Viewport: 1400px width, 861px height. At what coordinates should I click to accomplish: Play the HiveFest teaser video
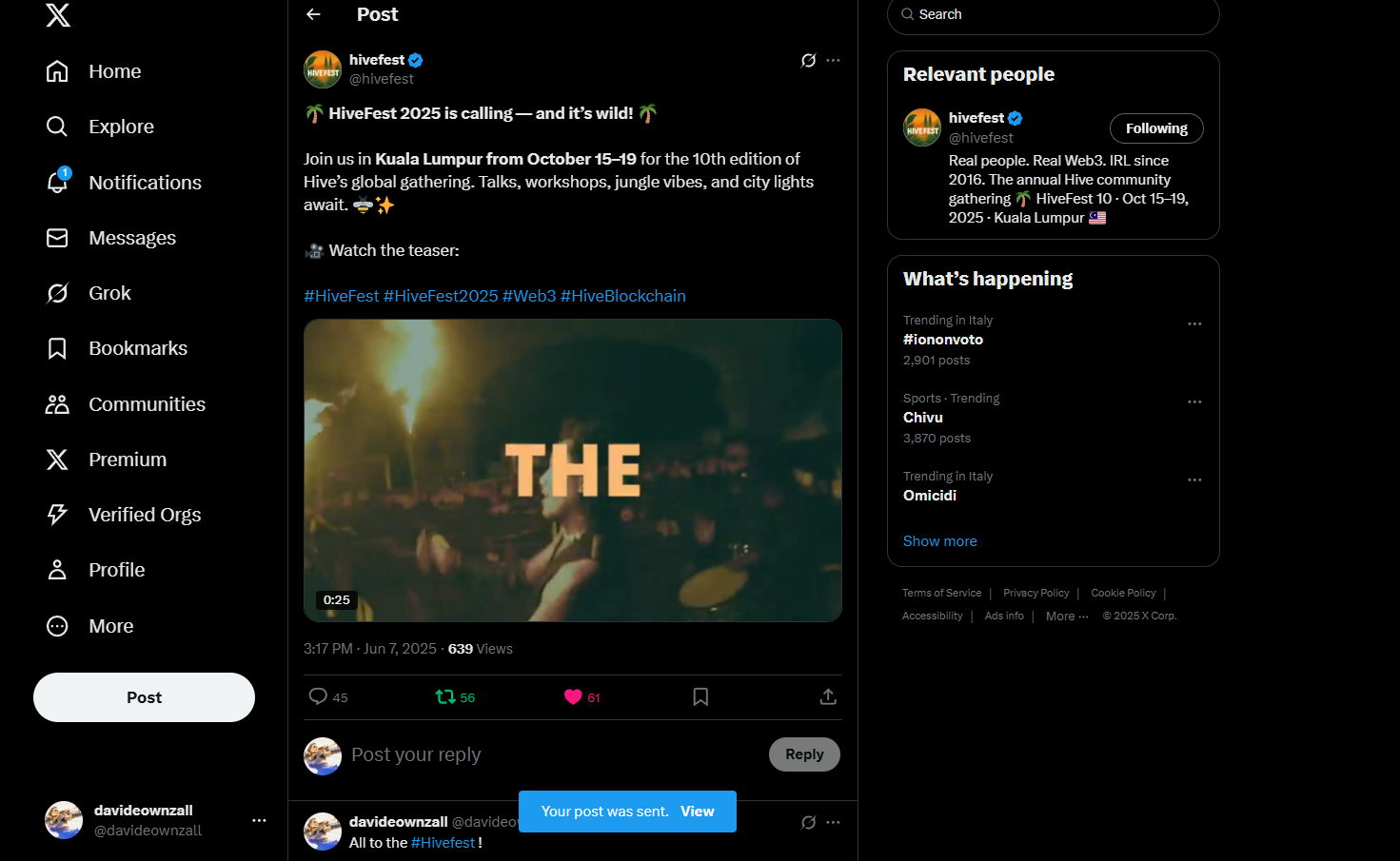(573, 471)
